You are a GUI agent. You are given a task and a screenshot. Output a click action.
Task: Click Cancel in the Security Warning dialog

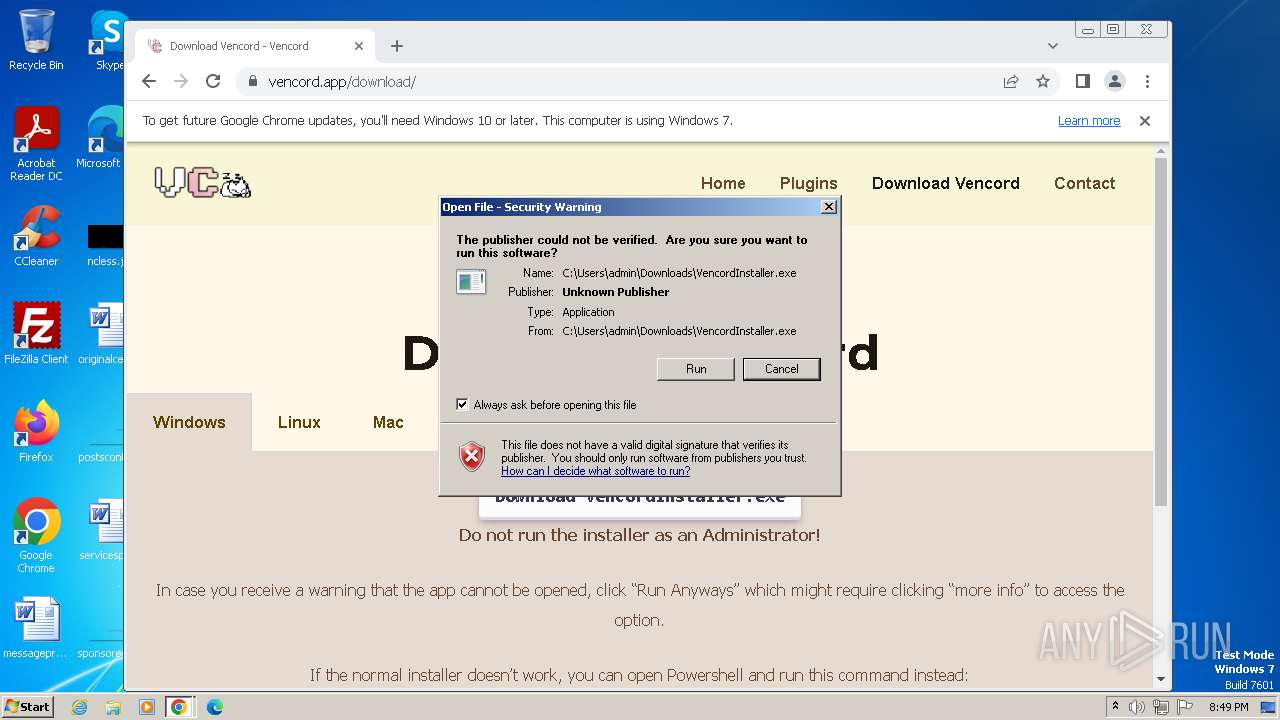tap(782, 369)
